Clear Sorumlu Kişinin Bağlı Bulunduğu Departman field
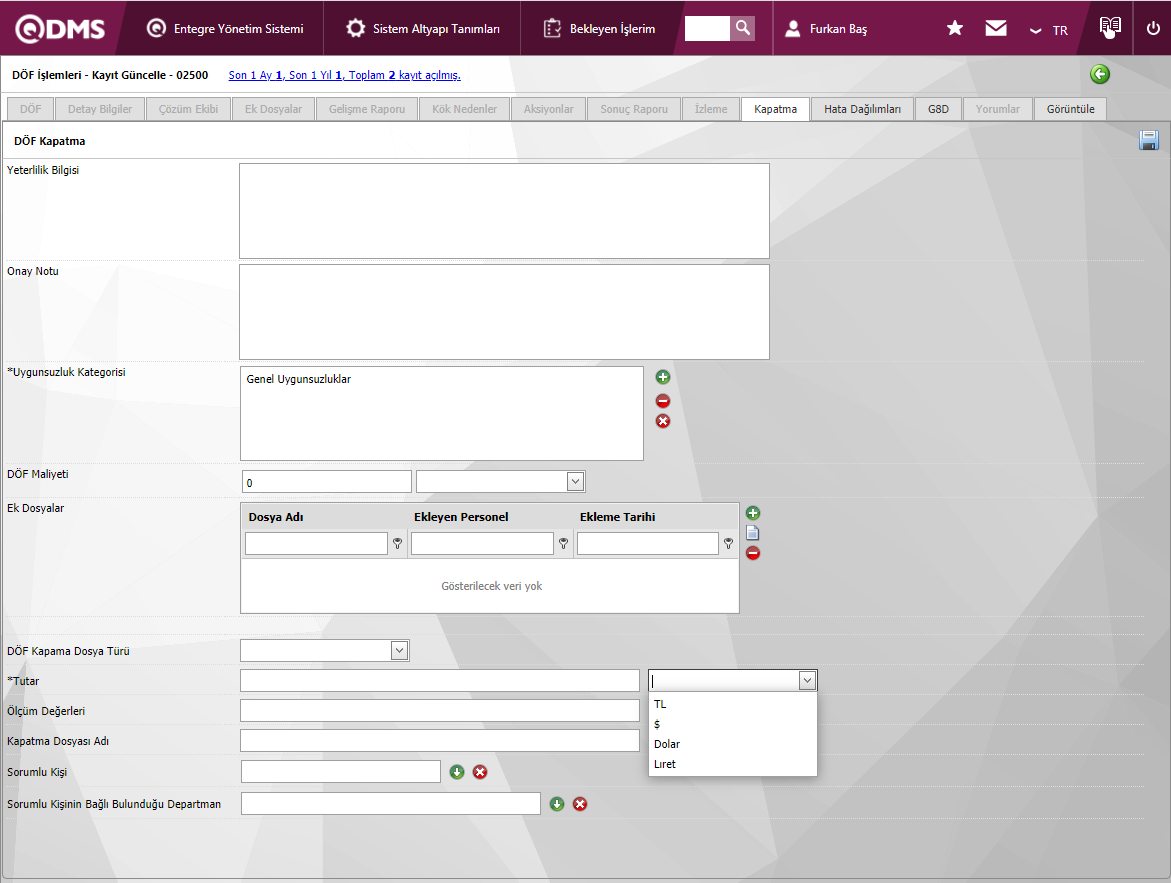The image size is (1171, 883). coord(580,804)
